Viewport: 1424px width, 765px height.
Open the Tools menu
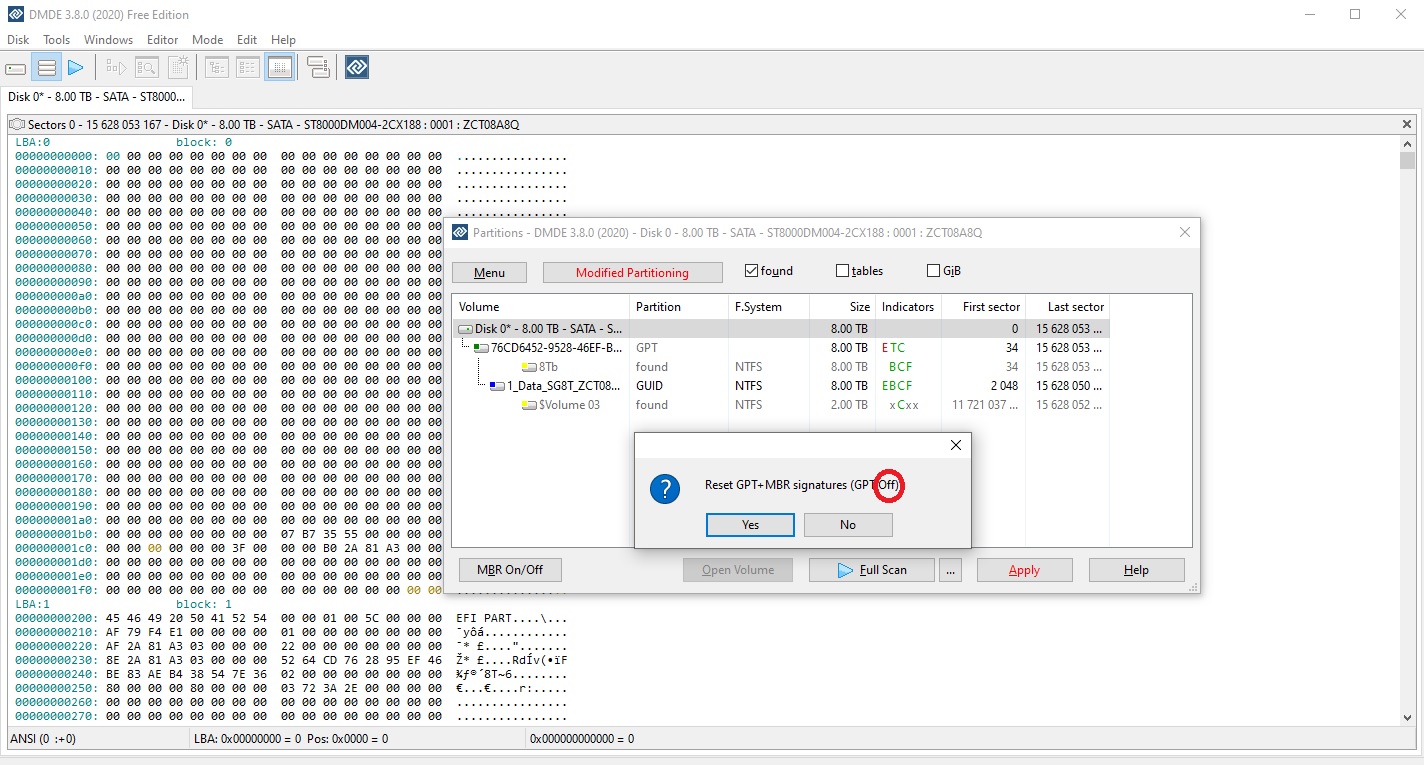pyautogui.click(x=57, y=40)
